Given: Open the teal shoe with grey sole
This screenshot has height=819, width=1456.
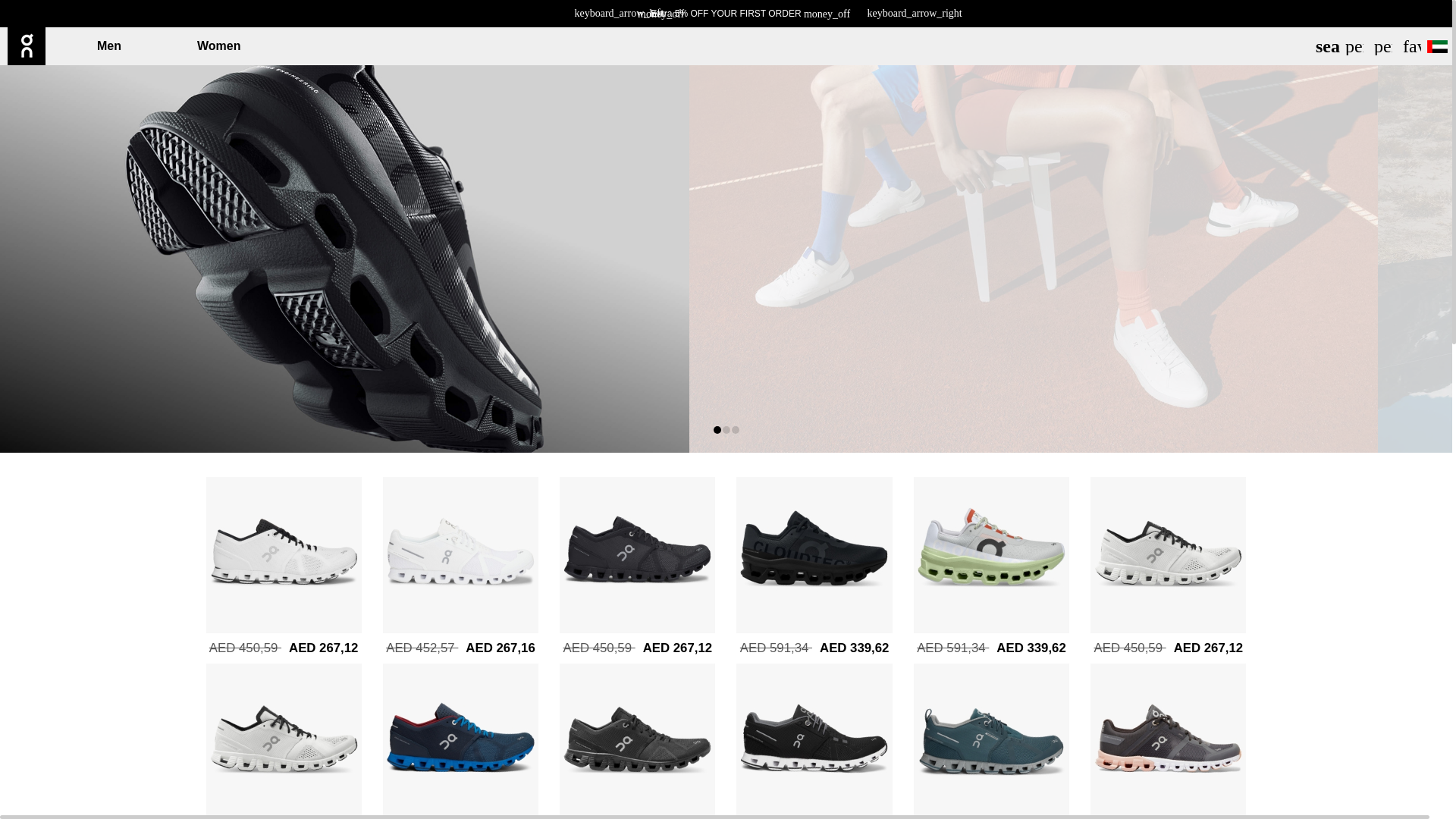Looking at the screenshot, I should tap(991, 739).
